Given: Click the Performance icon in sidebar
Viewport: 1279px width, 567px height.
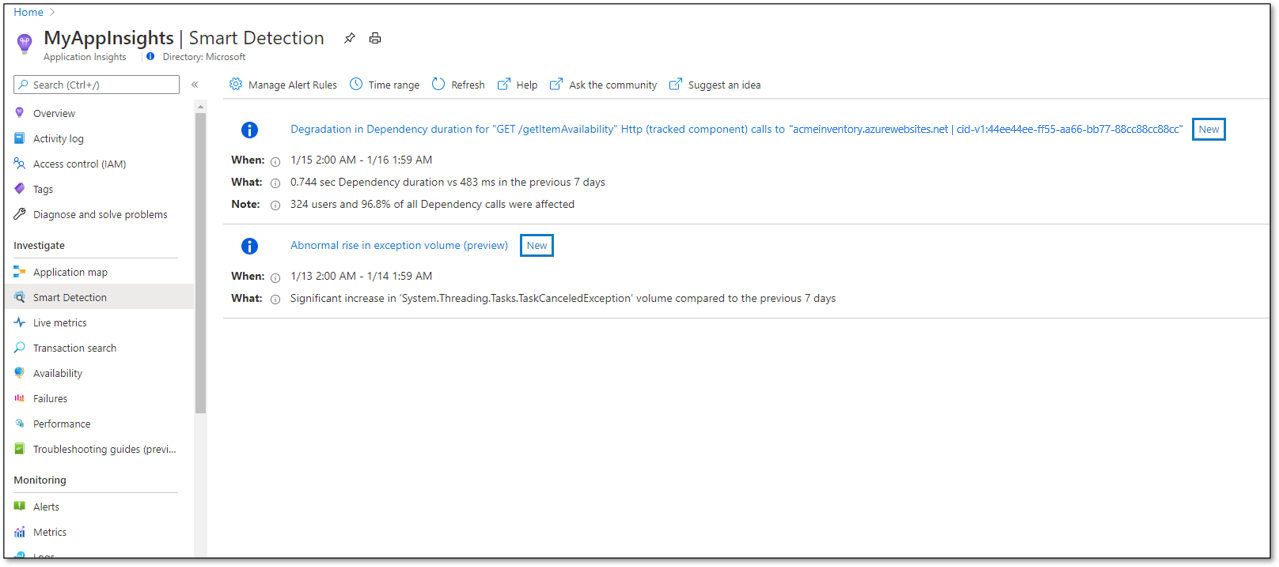Looking at the screenshot, I should pyautogui.click(x=19, y=424).
